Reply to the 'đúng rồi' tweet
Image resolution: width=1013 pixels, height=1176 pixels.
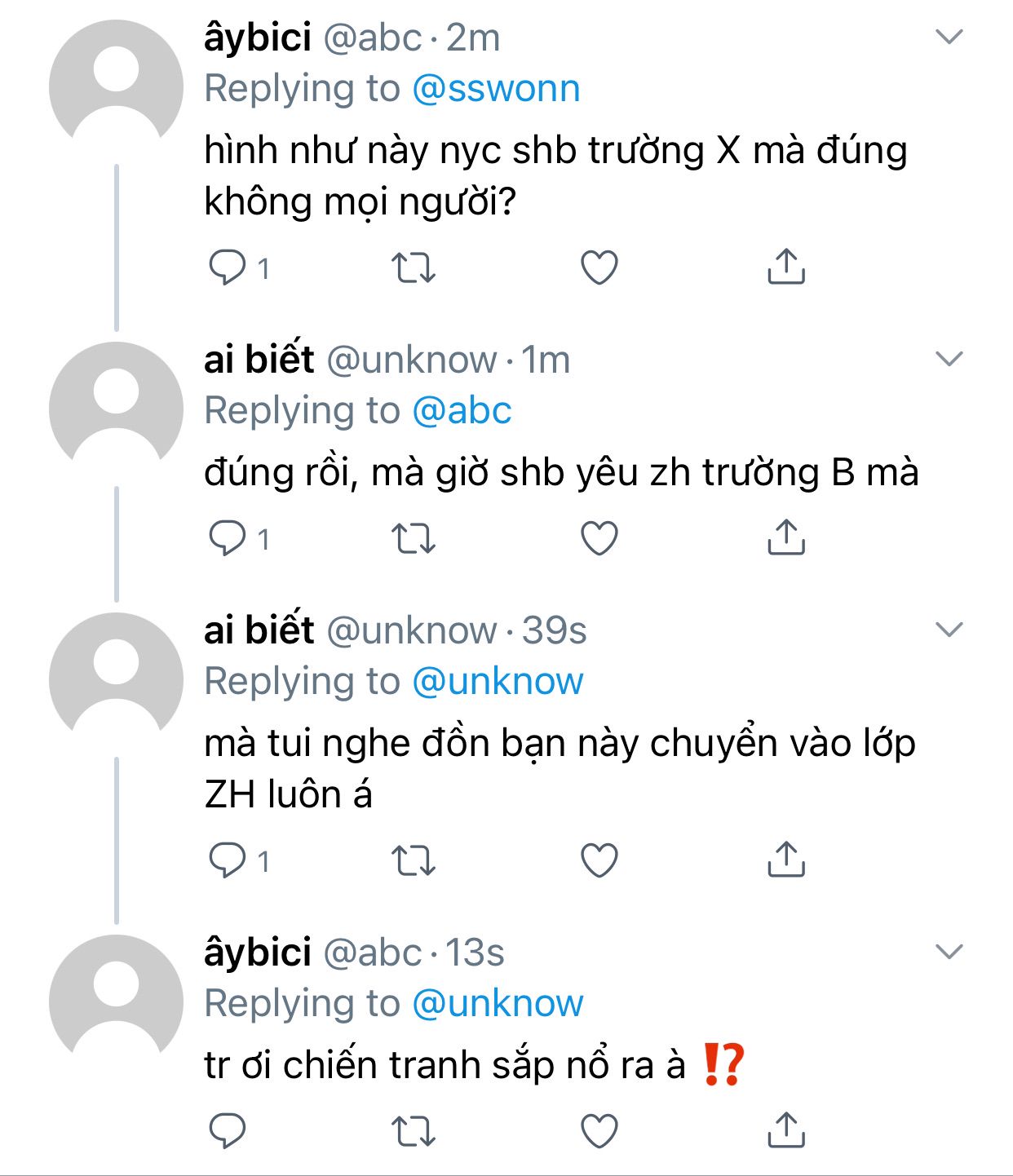pyautogui.click(x=228, y=537)
